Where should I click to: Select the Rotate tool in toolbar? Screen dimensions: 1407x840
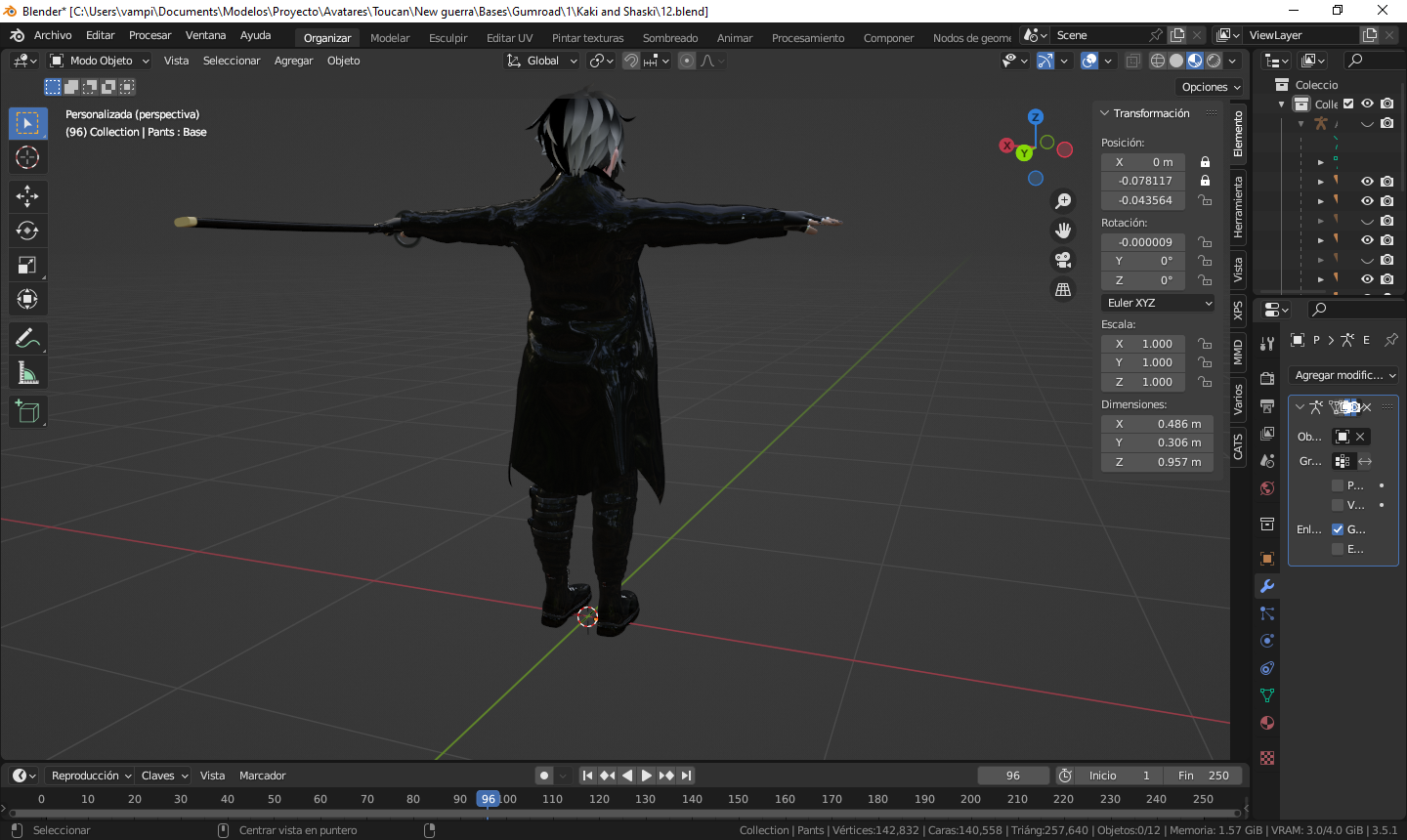coord(27,231)
